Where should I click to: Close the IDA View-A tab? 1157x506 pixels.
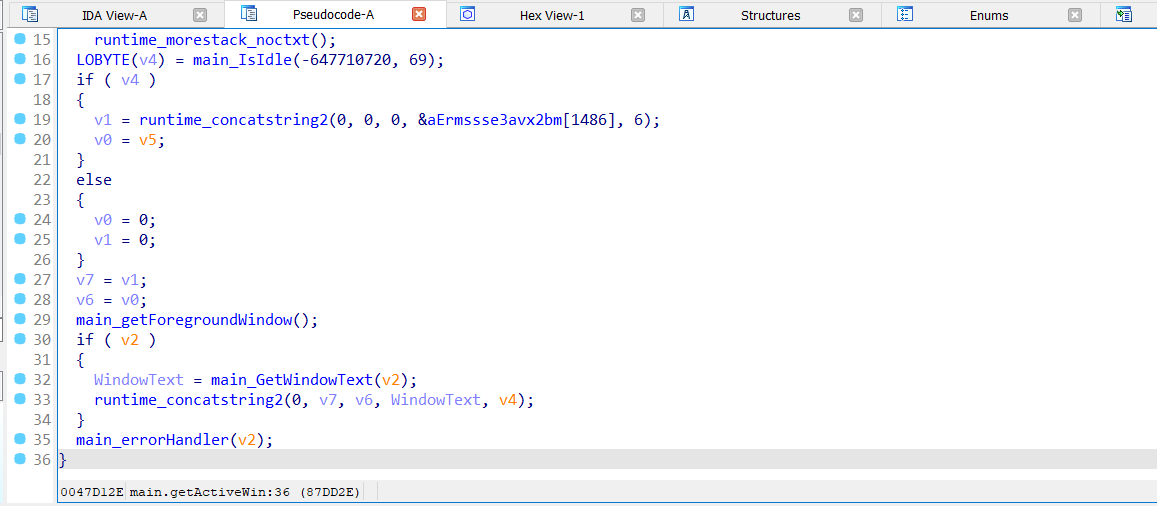click(x=200, y=15)
